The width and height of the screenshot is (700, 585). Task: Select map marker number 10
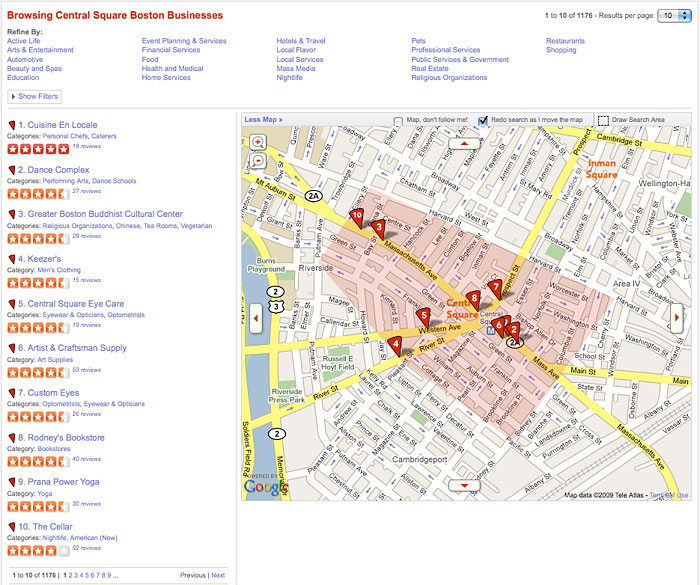[357, 217]
